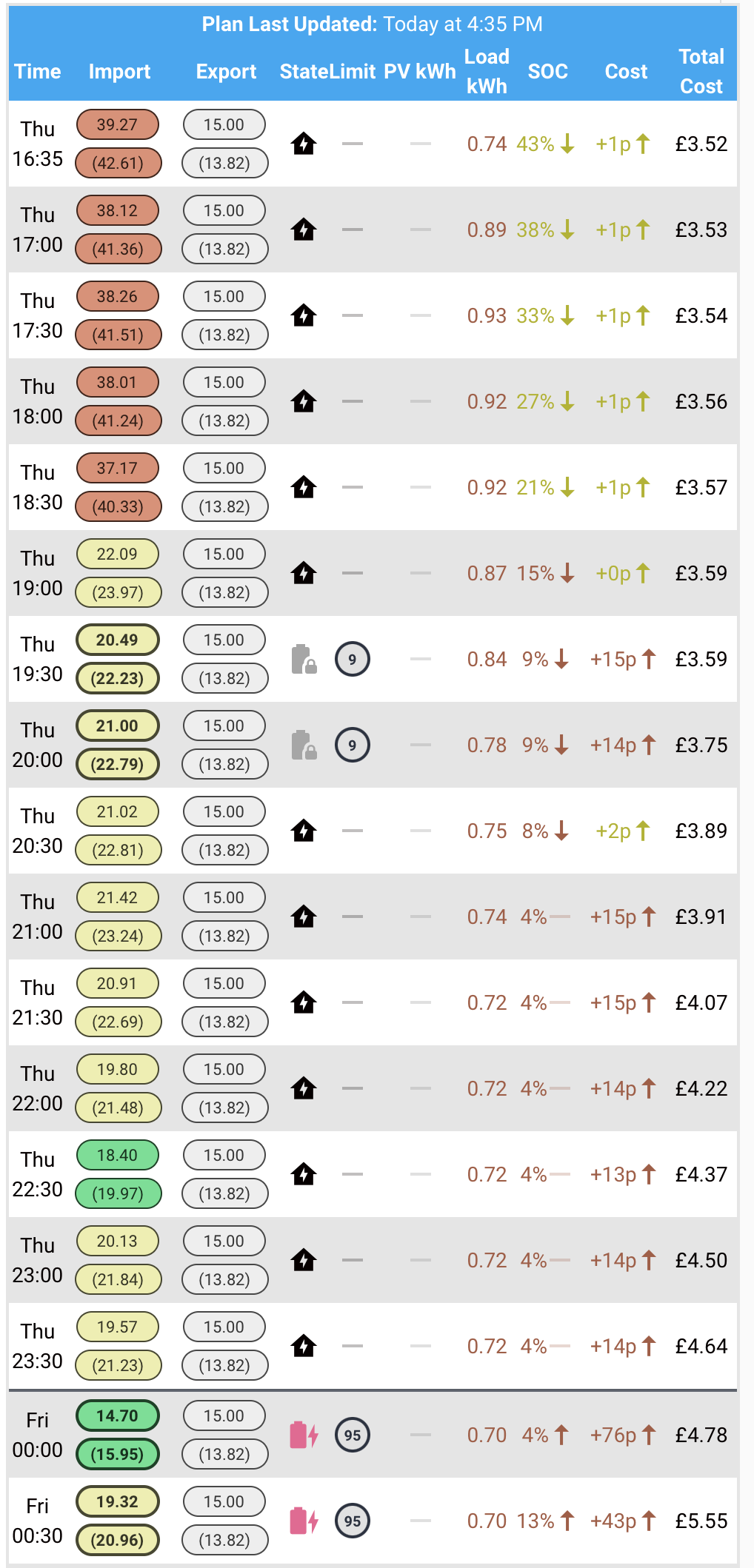The height and width of the screenshot is (1568, 754).
Task: Click the limit 95 circle at Fri 00:00
Action: tap(353, 1435)
